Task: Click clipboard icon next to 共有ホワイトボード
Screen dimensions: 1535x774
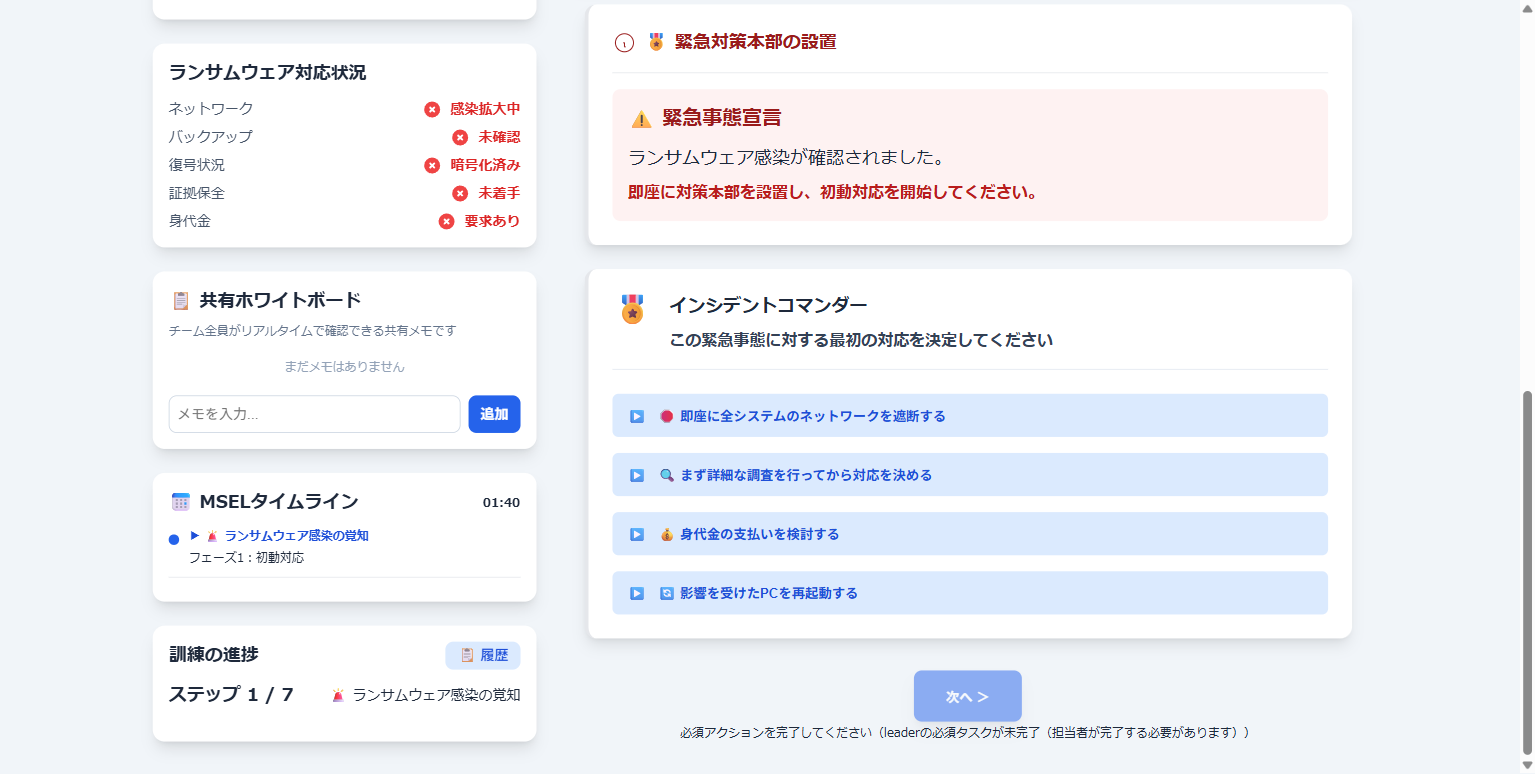Action: [181, 300]
